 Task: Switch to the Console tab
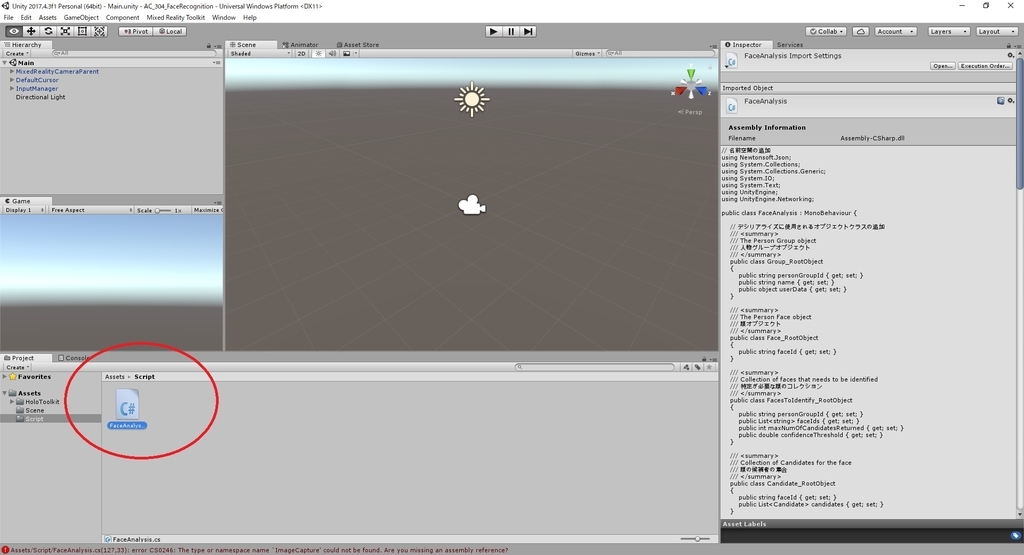(73, 358)
